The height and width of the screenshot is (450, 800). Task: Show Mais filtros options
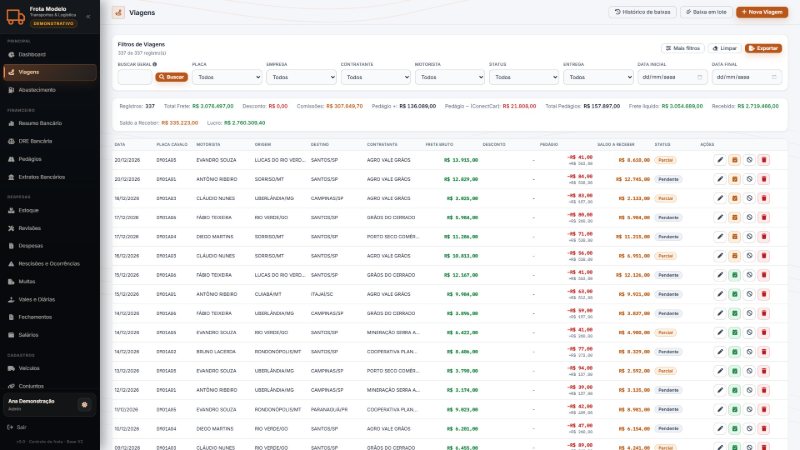[683, 48]
